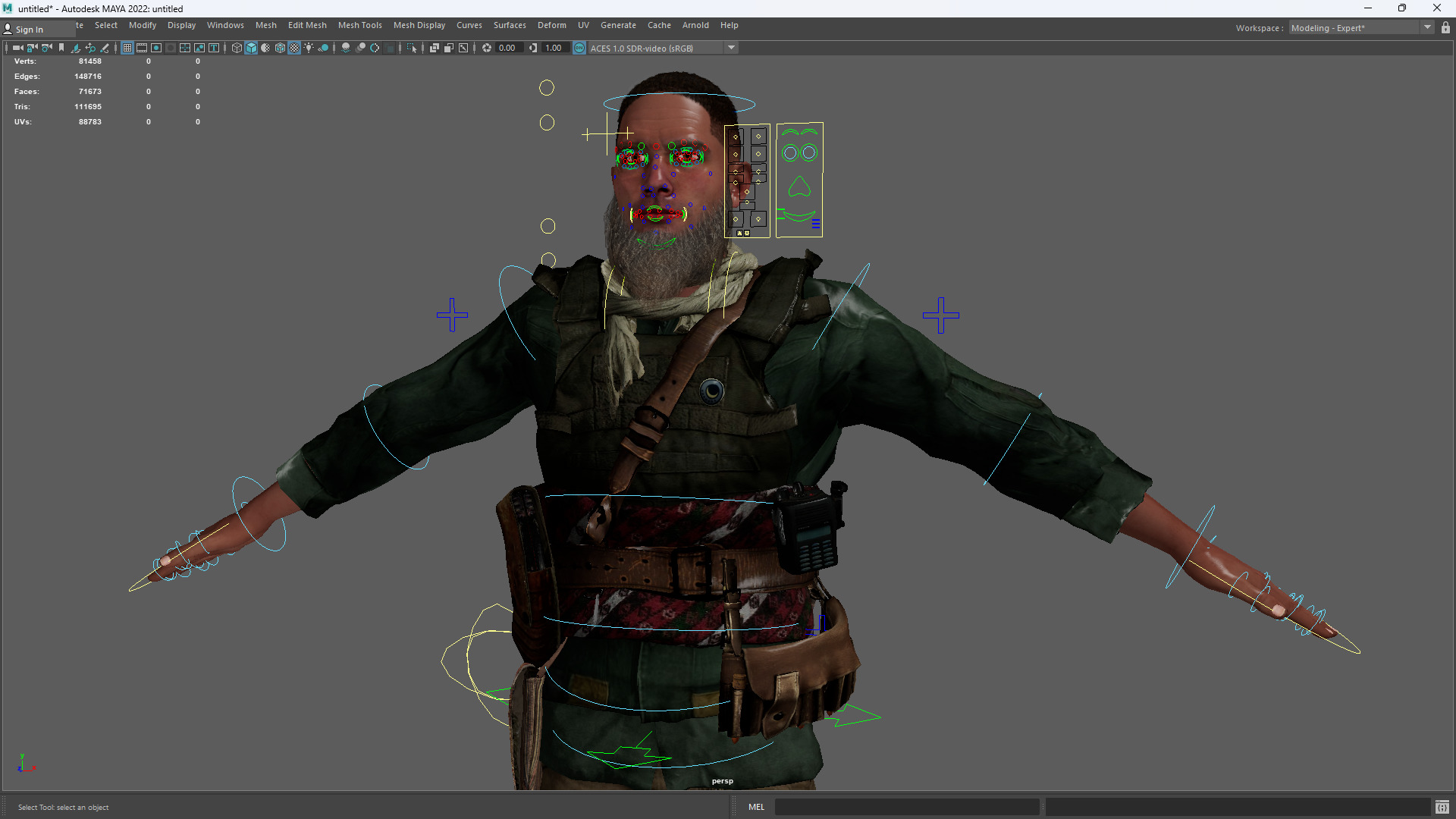The height and width of the screenshot is (819, 1456).
Task: Toggle the Safe Action overlay
Action: pyautogui.click(x=199, y=48)
